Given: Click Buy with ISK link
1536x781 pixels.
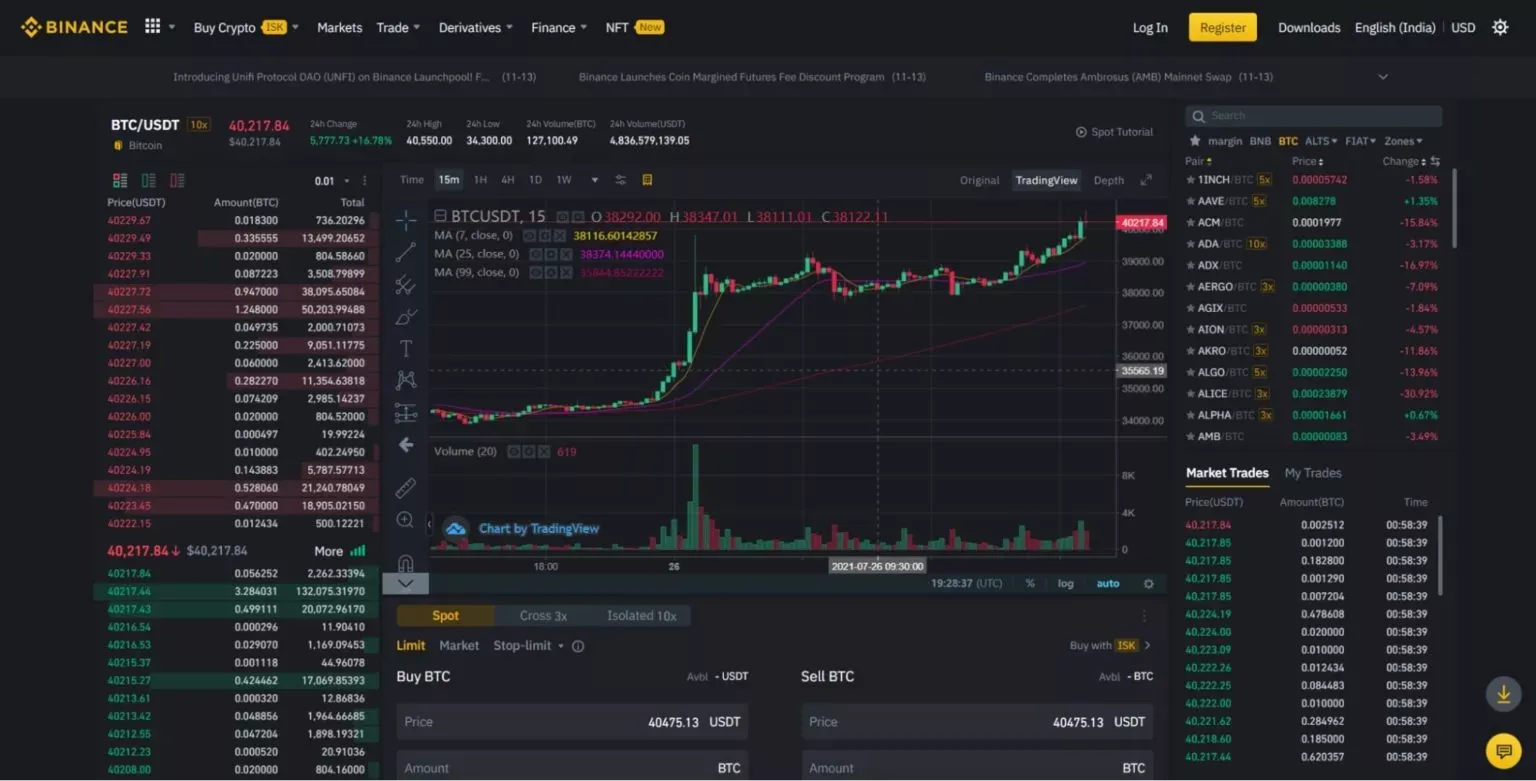Looking at the screenshot, I should click(x=1110, y=646).
